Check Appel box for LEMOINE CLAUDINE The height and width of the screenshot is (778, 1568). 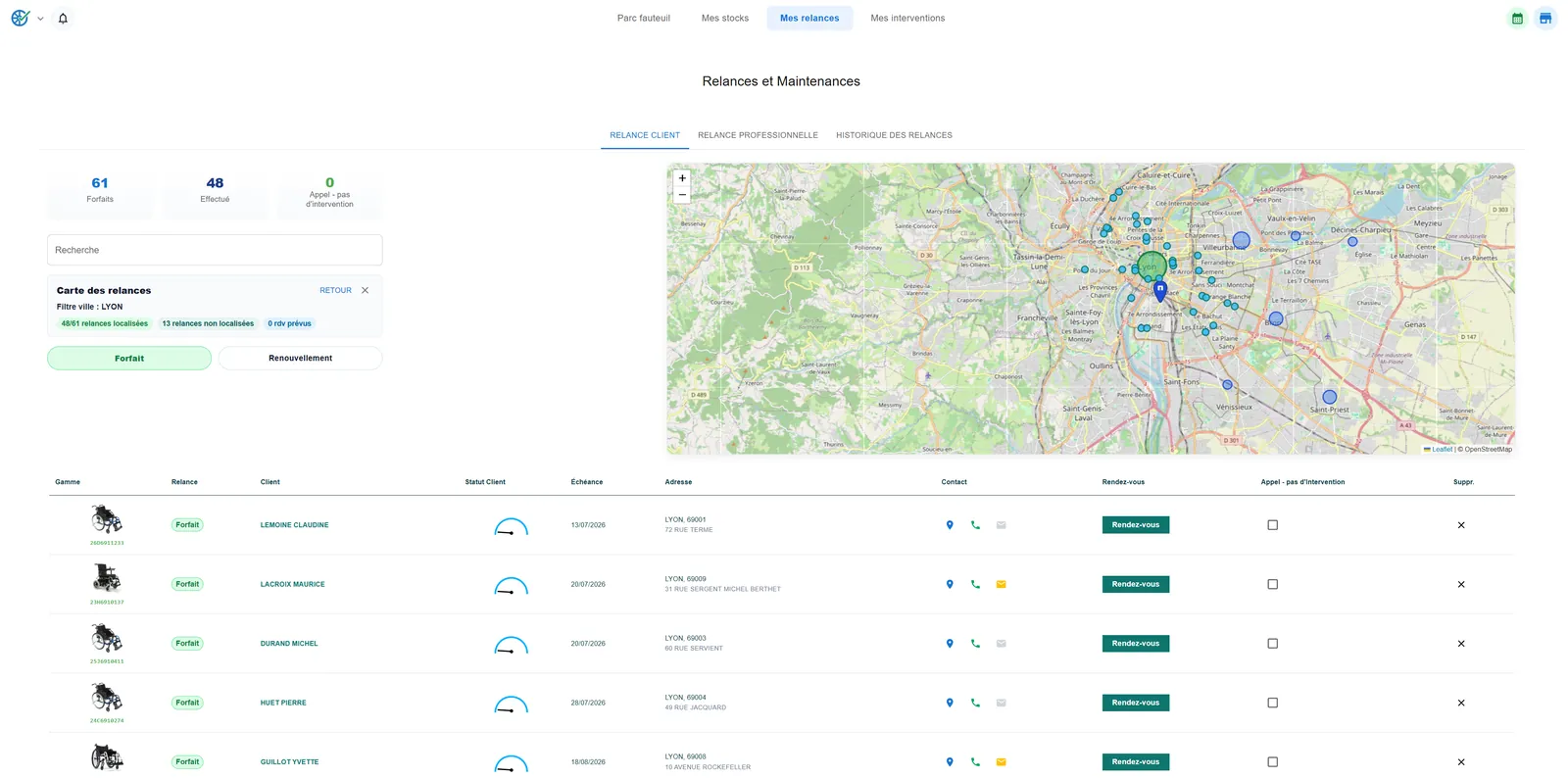(1273, 525)
